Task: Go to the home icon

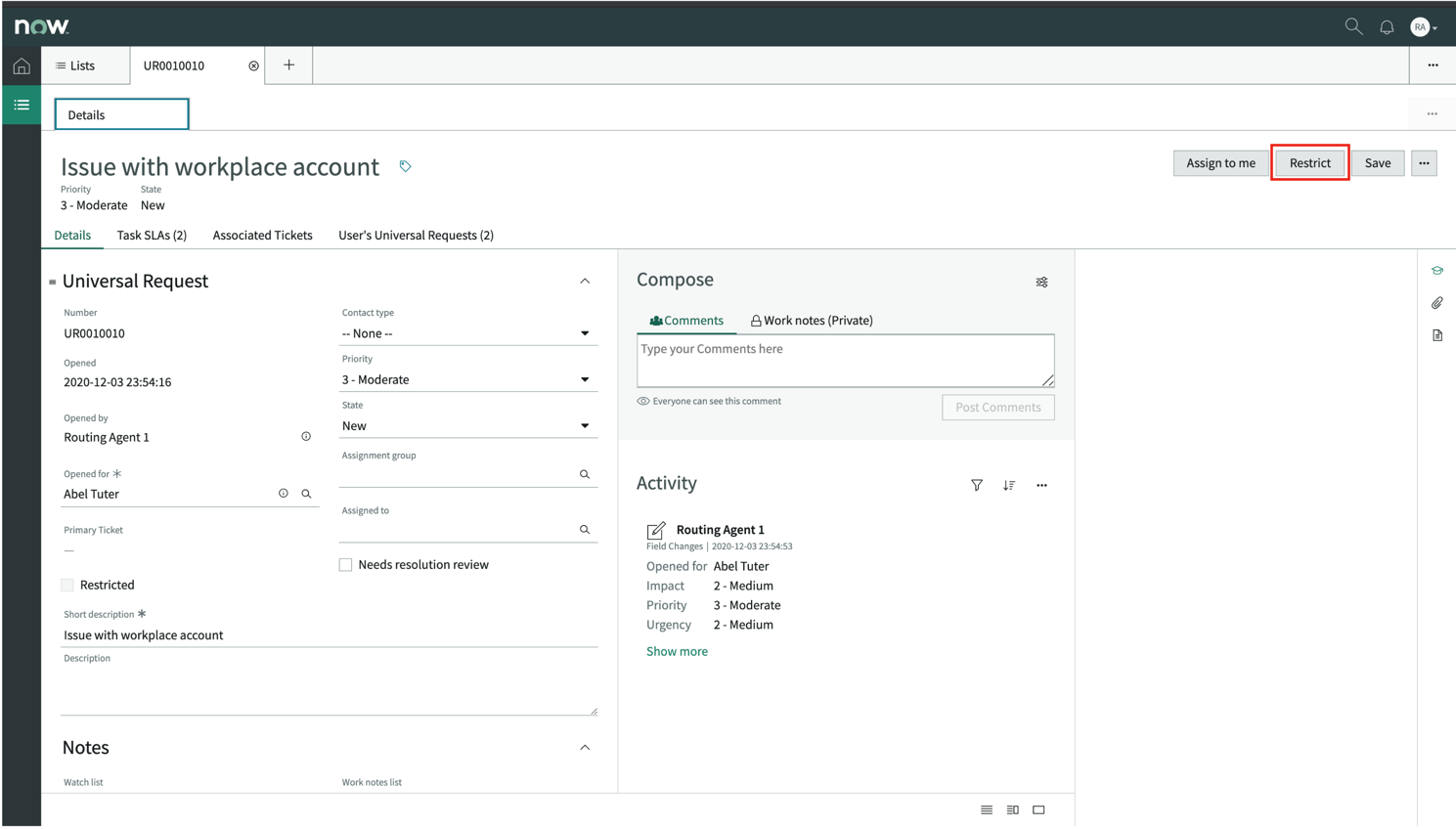Action: 22,66
